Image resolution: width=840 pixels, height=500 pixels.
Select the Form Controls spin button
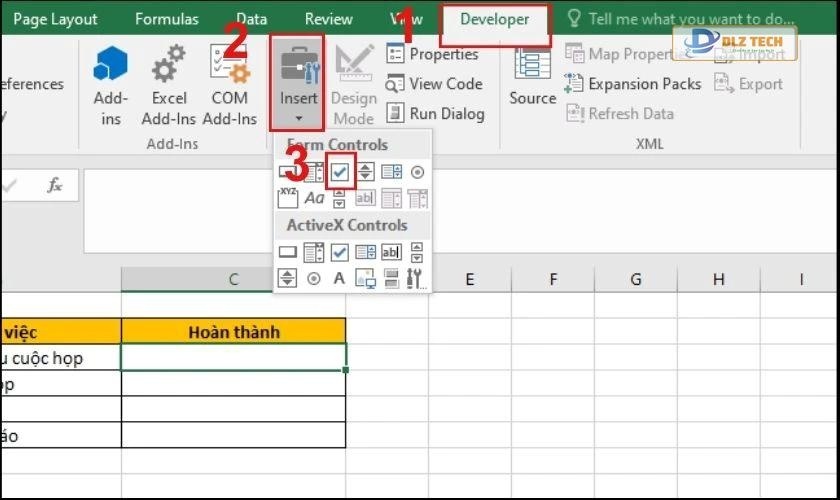pyautogui.click(x=365, y=172)
